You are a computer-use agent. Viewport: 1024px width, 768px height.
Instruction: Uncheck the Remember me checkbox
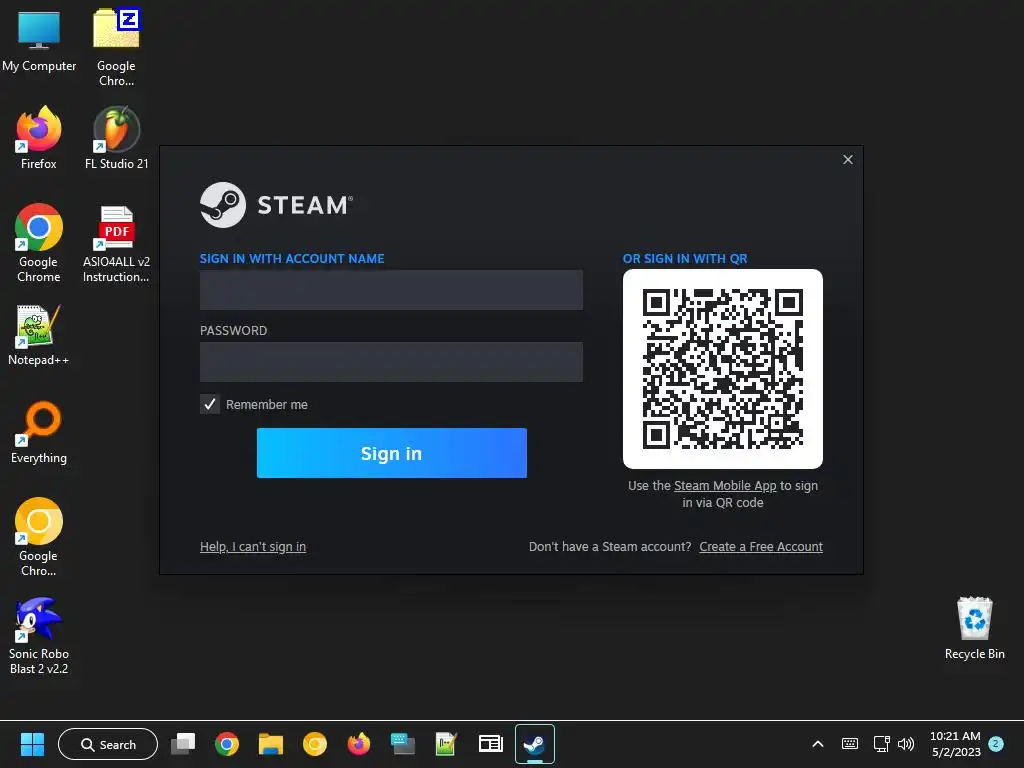tap(210, 404)
